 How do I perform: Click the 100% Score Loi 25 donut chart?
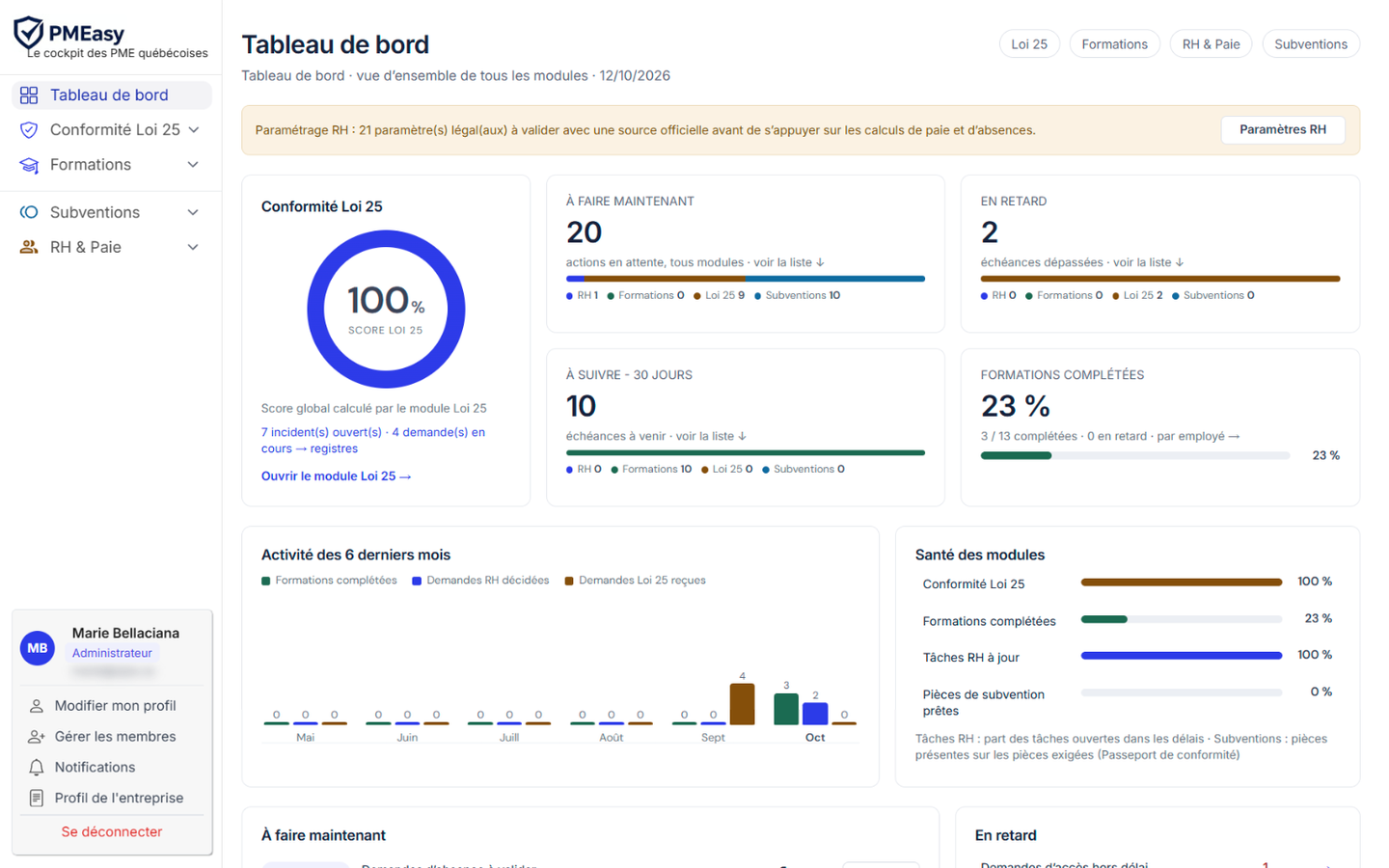pyautogui.click(x=386, y=309)
